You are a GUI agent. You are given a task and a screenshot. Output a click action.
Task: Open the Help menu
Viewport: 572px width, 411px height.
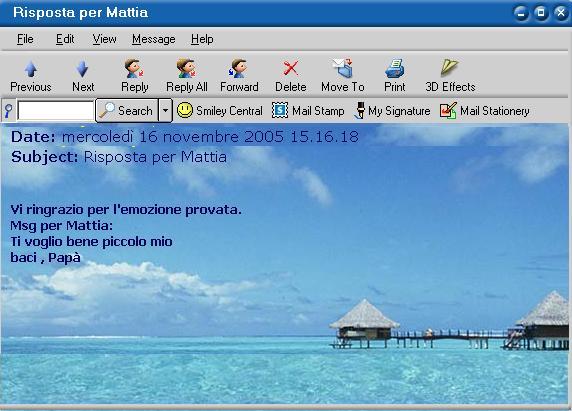(202, 39)
